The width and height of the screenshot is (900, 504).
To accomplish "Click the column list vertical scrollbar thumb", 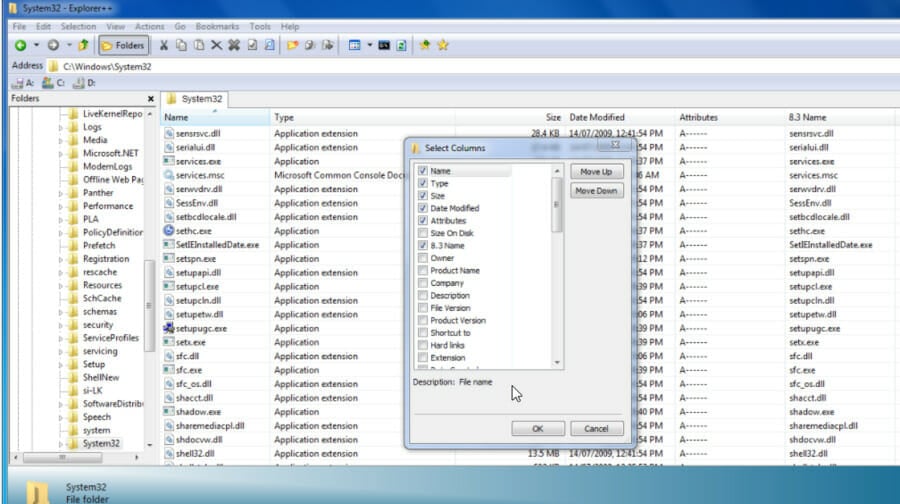I will tap(556, 205).
